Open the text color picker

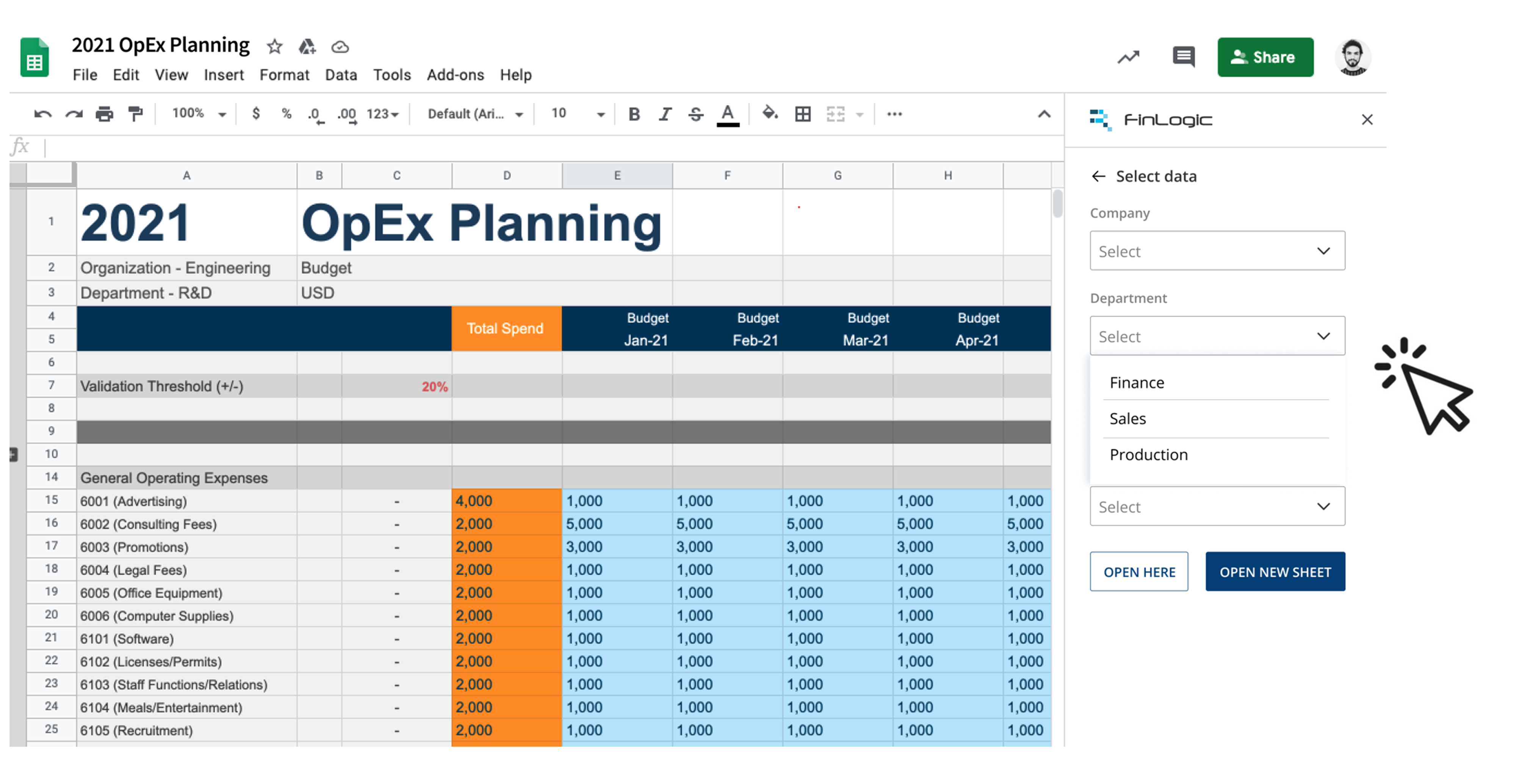point(727,114)
